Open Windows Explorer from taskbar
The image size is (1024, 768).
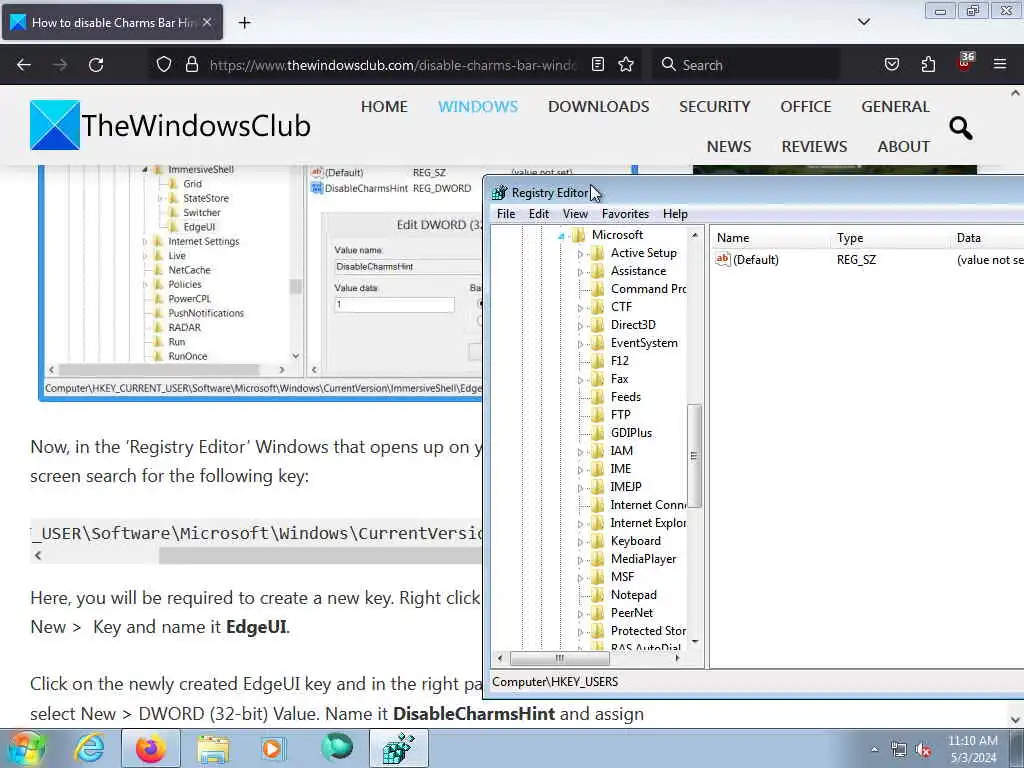click(x=213, y=748)
